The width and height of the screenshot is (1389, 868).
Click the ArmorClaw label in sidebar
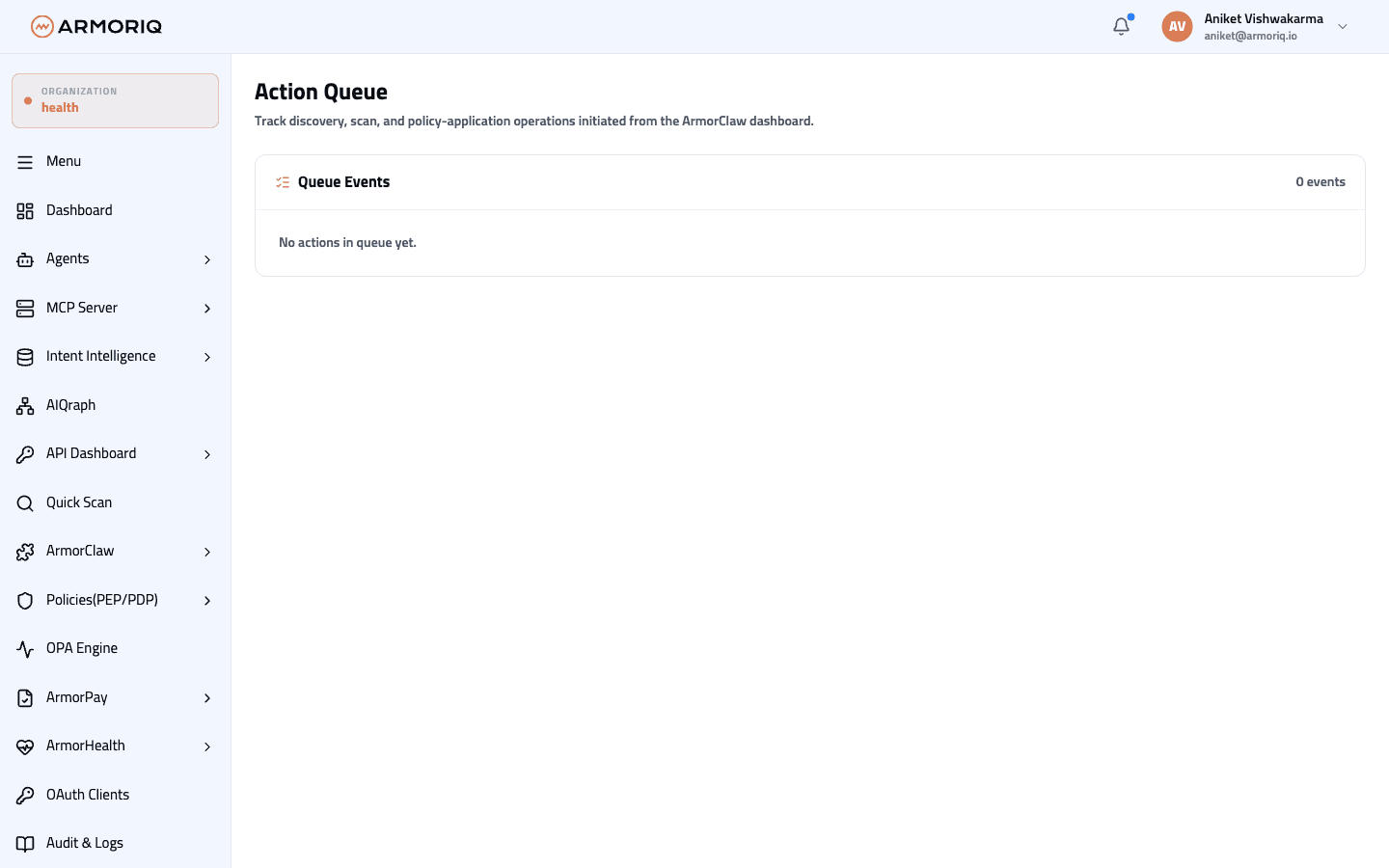tap(80, 551)
